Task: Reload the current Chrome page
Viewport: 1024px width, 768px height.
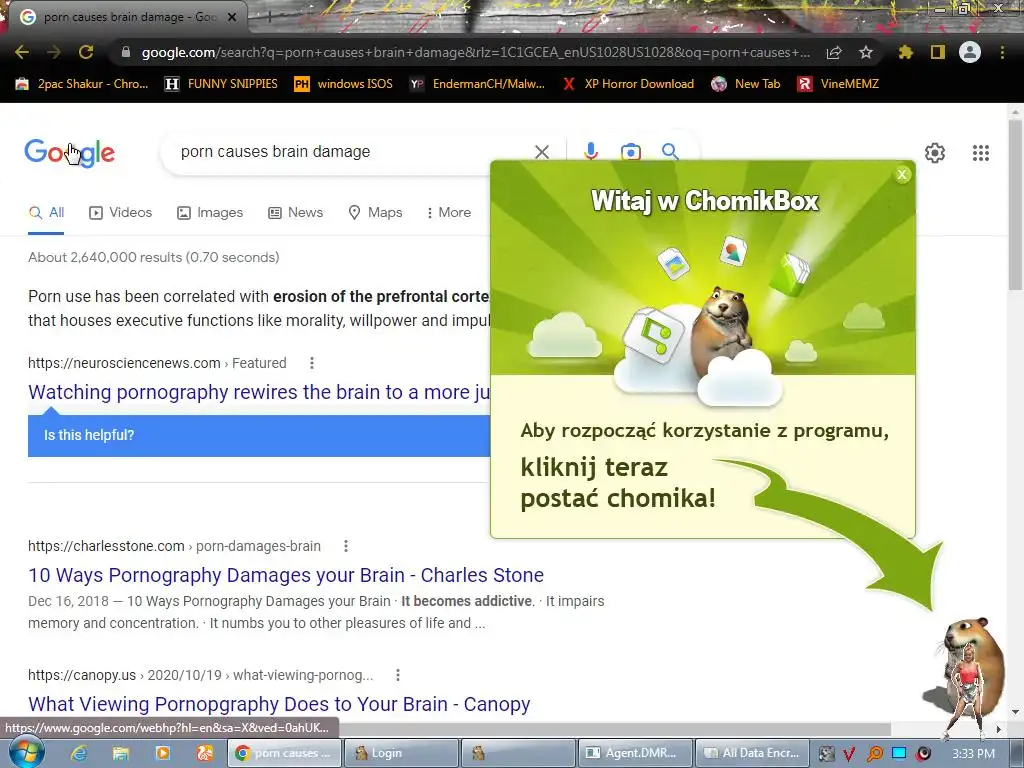Action: [x=86, y=52]
